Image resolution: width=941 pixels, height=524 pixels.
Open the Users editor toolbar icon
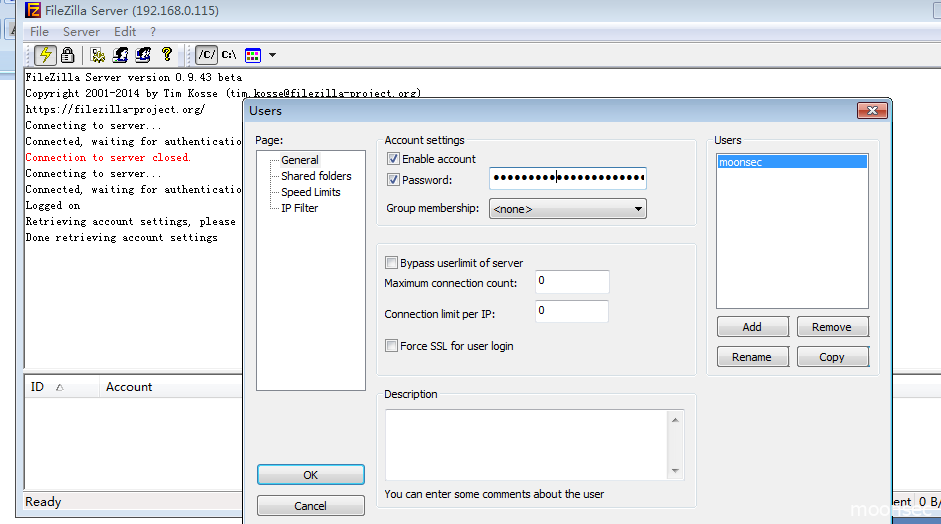120,55
